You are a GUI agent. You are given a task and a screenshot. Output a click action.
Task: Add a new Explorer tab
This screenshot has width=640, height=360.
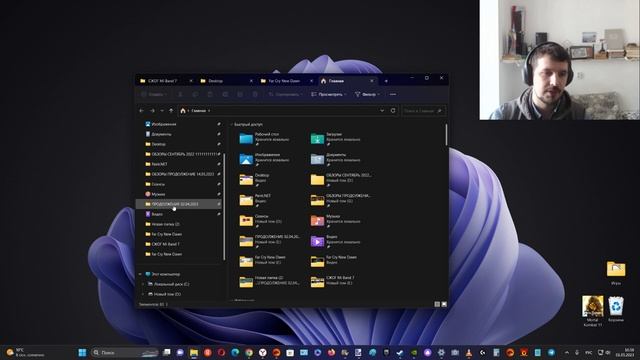tap(386, 81)
